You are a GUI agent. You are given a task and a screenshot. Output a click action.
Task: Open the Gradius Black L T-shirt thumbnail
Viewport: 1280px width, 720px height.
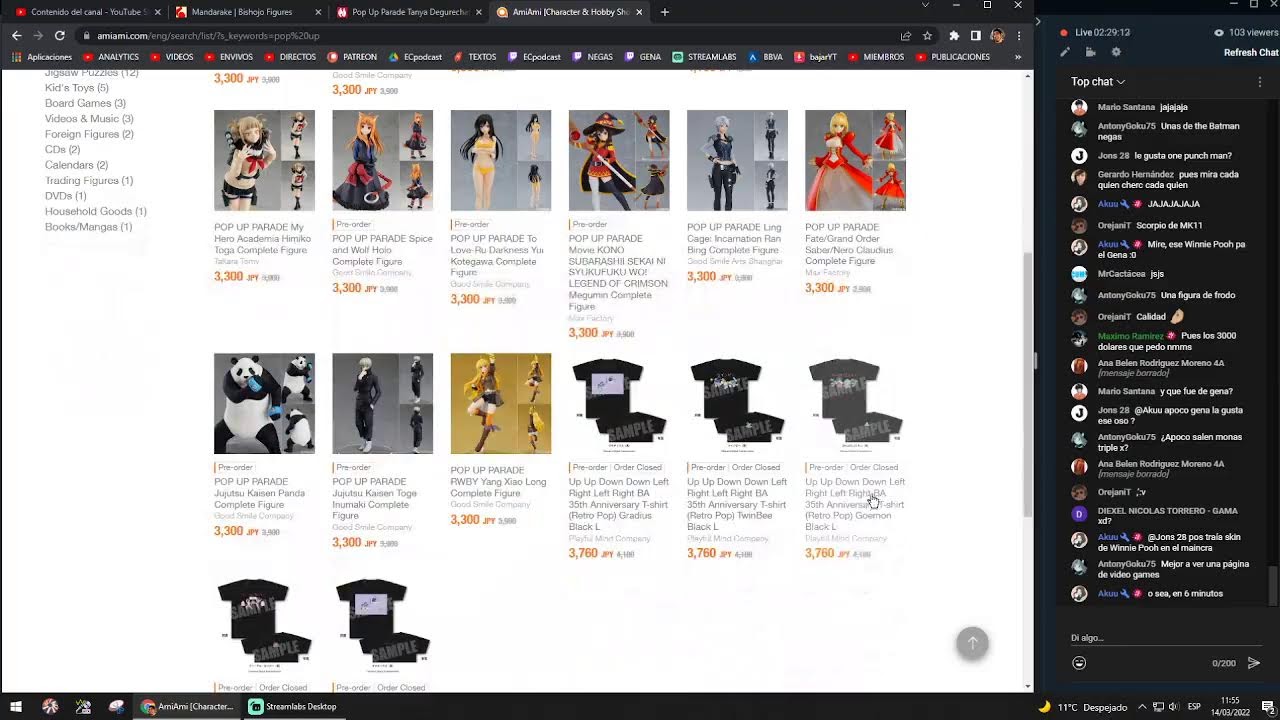(619, 404)
